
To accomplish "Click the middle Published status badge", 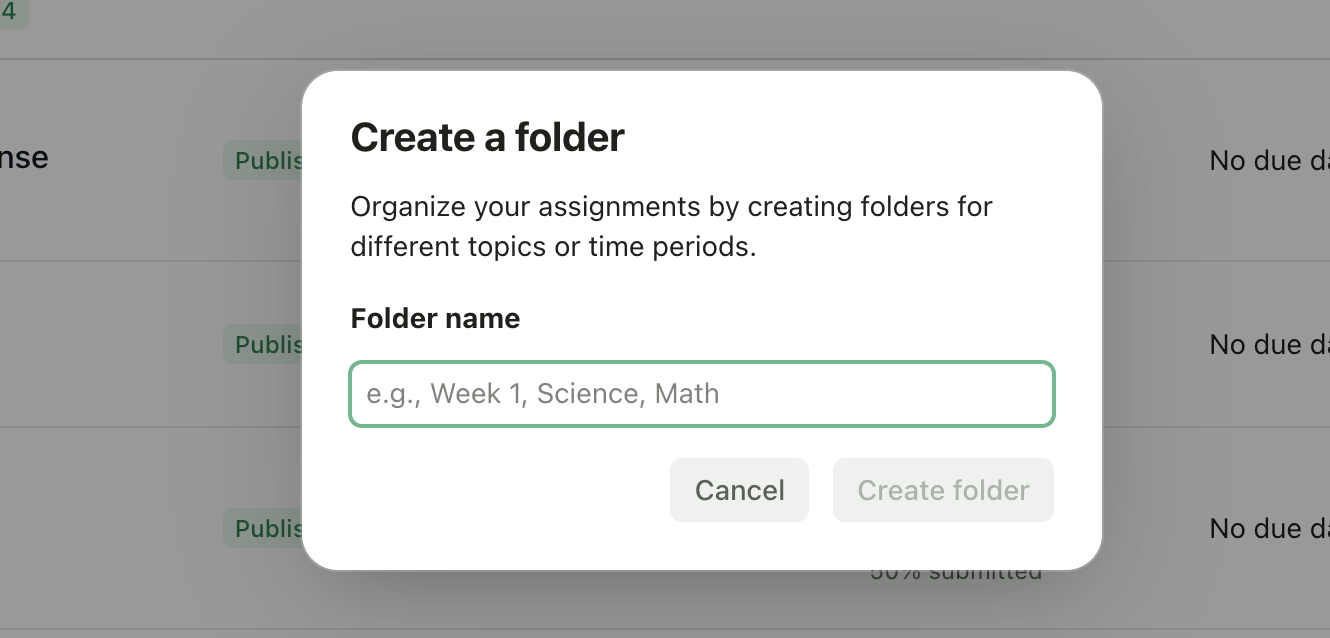I will tap(262, 344).
